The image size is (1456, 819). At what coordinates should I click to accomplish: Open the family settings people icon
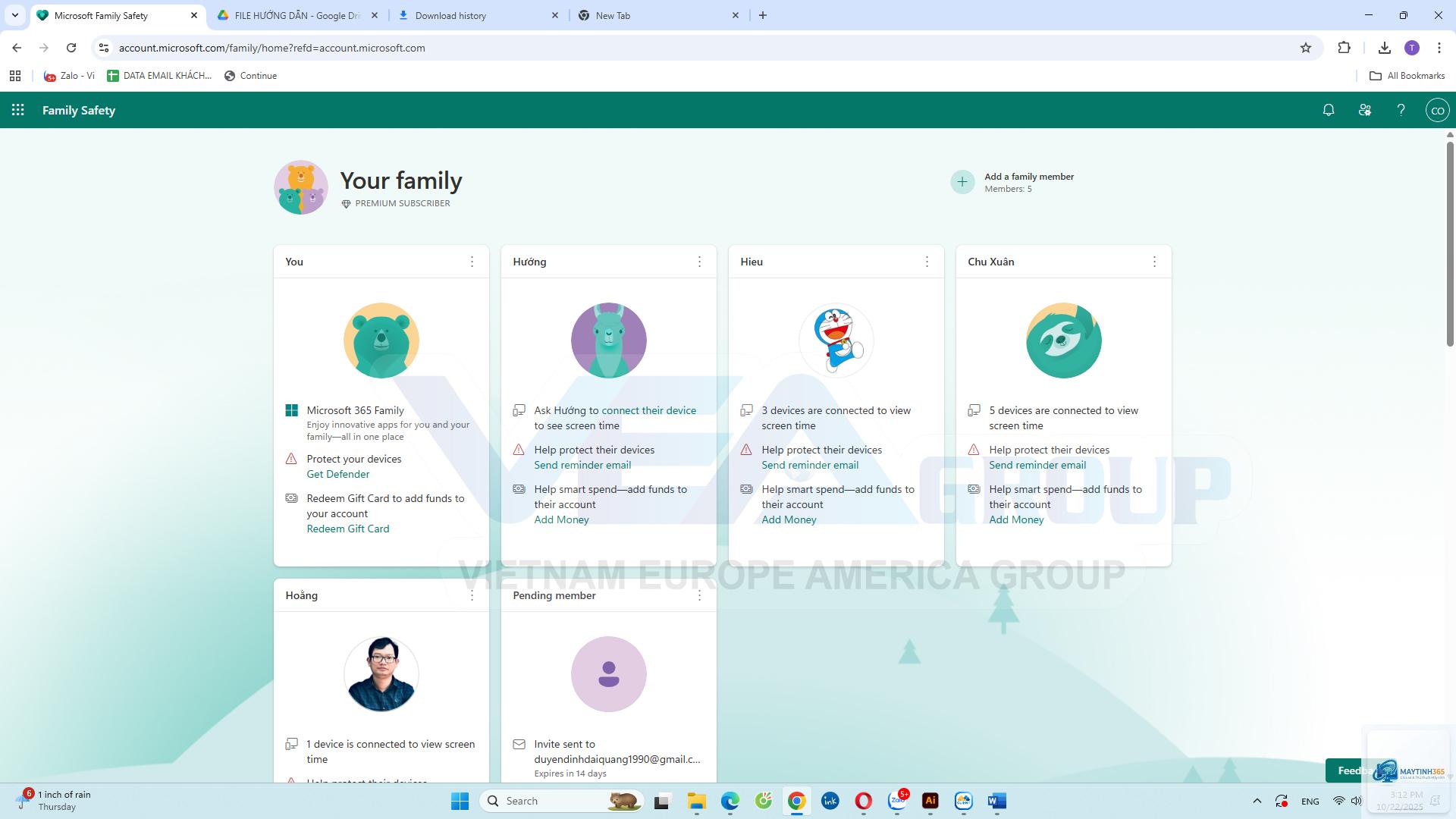(1365, 110)
